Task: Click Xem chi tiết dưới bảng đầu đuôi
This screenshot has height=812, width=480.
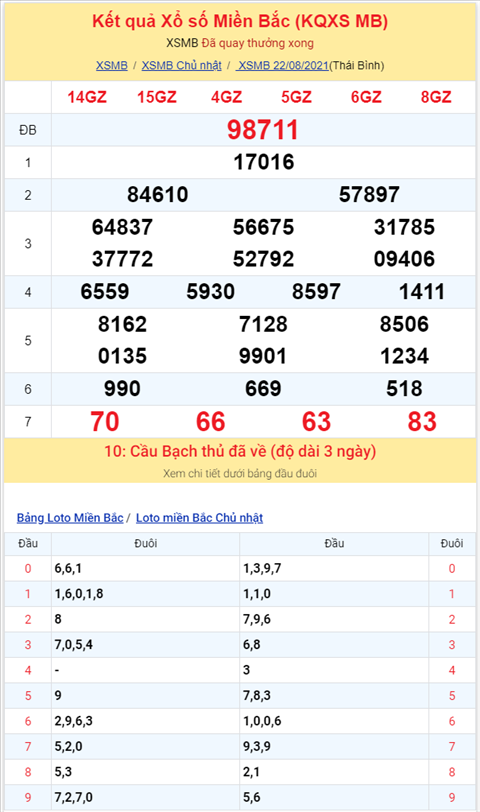Action: point(240,473)
